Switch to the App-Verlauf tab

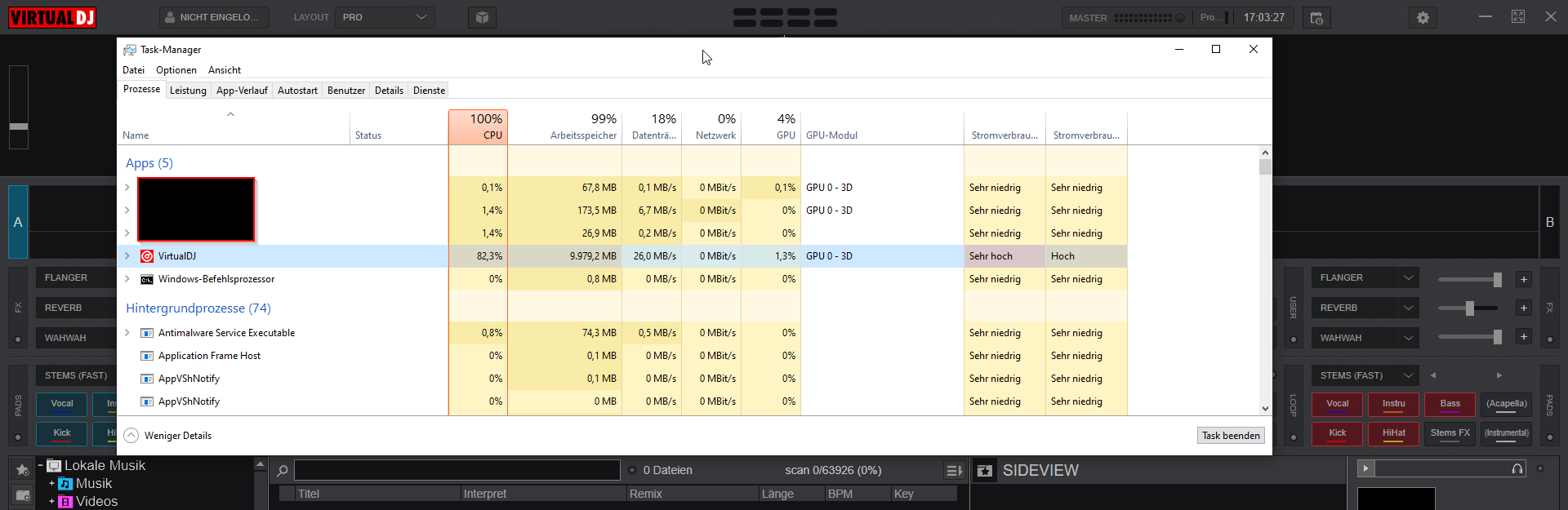(x=242, y=91)
